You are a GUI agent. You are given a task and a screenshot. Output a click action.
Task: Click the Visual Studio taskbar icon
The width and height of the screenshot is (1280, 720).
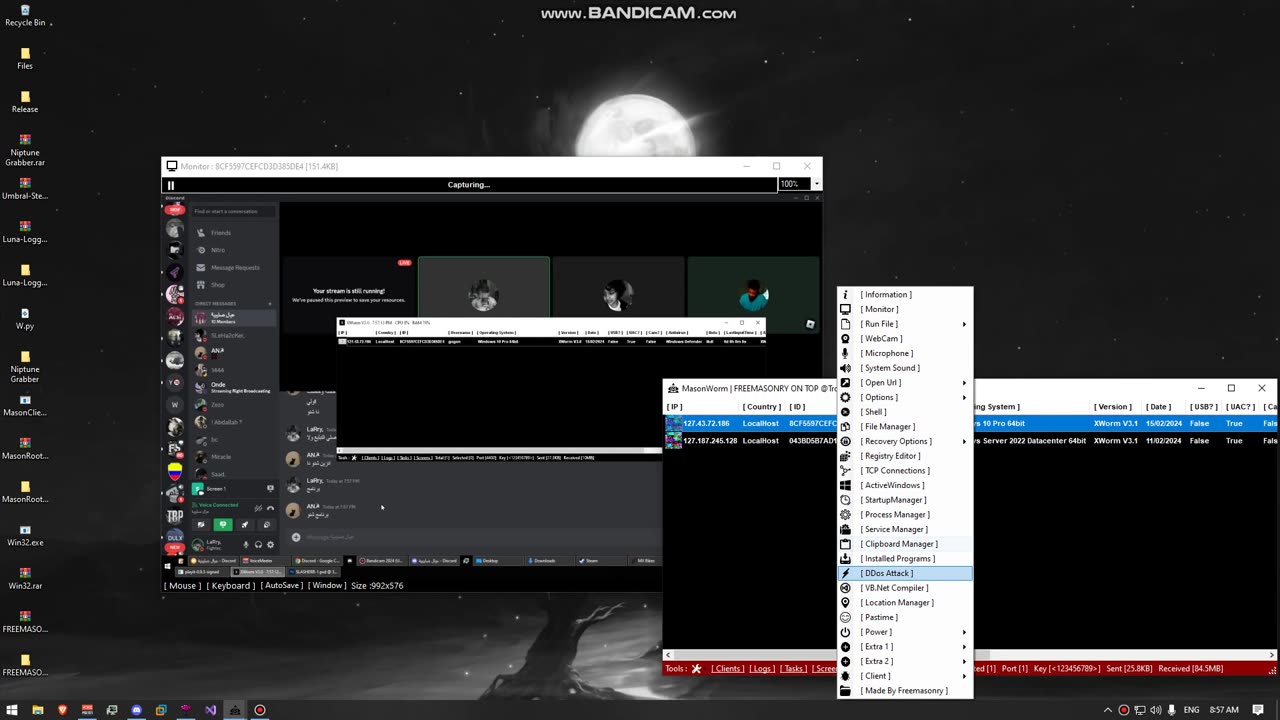pyautogui.click(x=210, y=710)
